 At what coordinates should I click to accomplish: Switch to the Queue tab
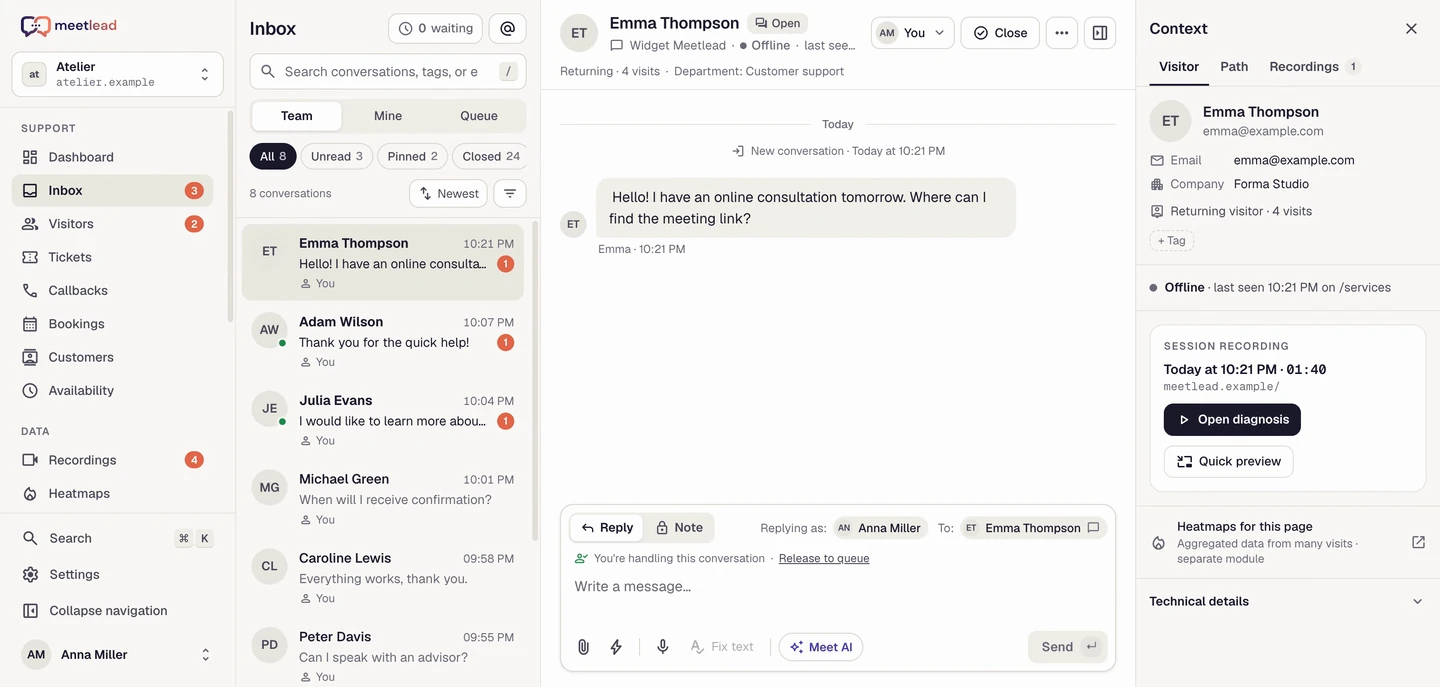[479, 116]
